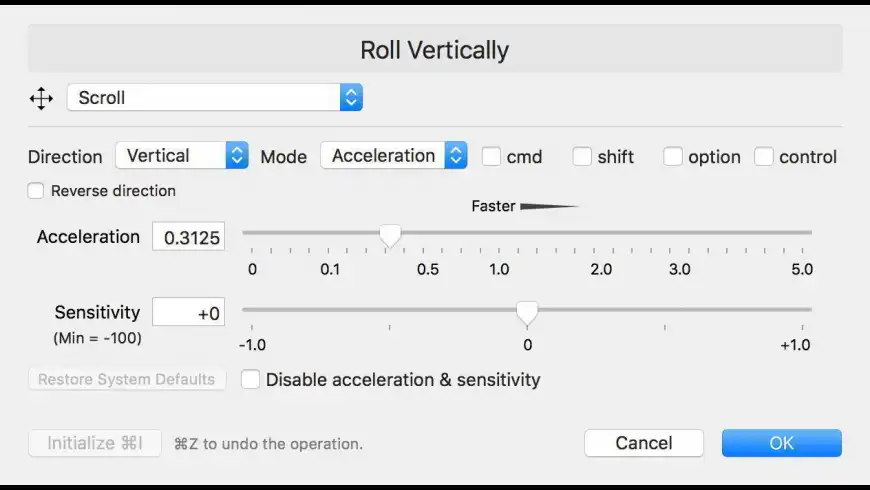The height and width of the screenshot is (490, 870).
Task: Open the Mode Acceleration dropdown
Action: tap(393, 155)
